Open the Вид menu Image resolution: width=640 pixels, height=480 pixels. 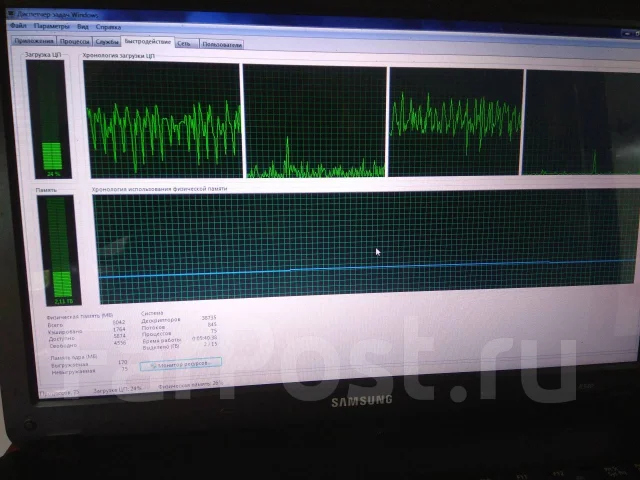[x=82, y=27]
